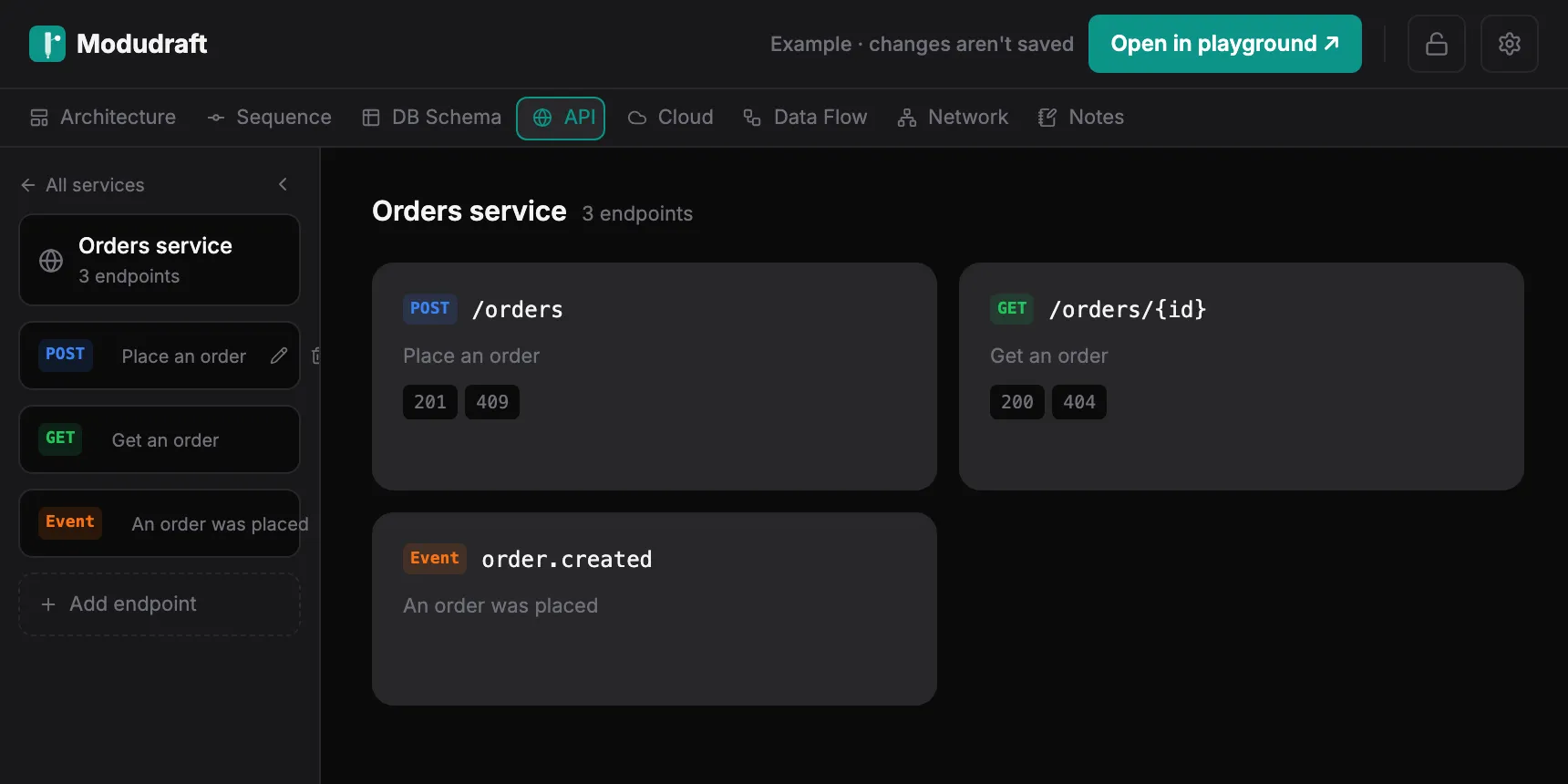Open settings via the gear icon
Viewport: 1568px width, 784px height.
tap(1510, 44)
